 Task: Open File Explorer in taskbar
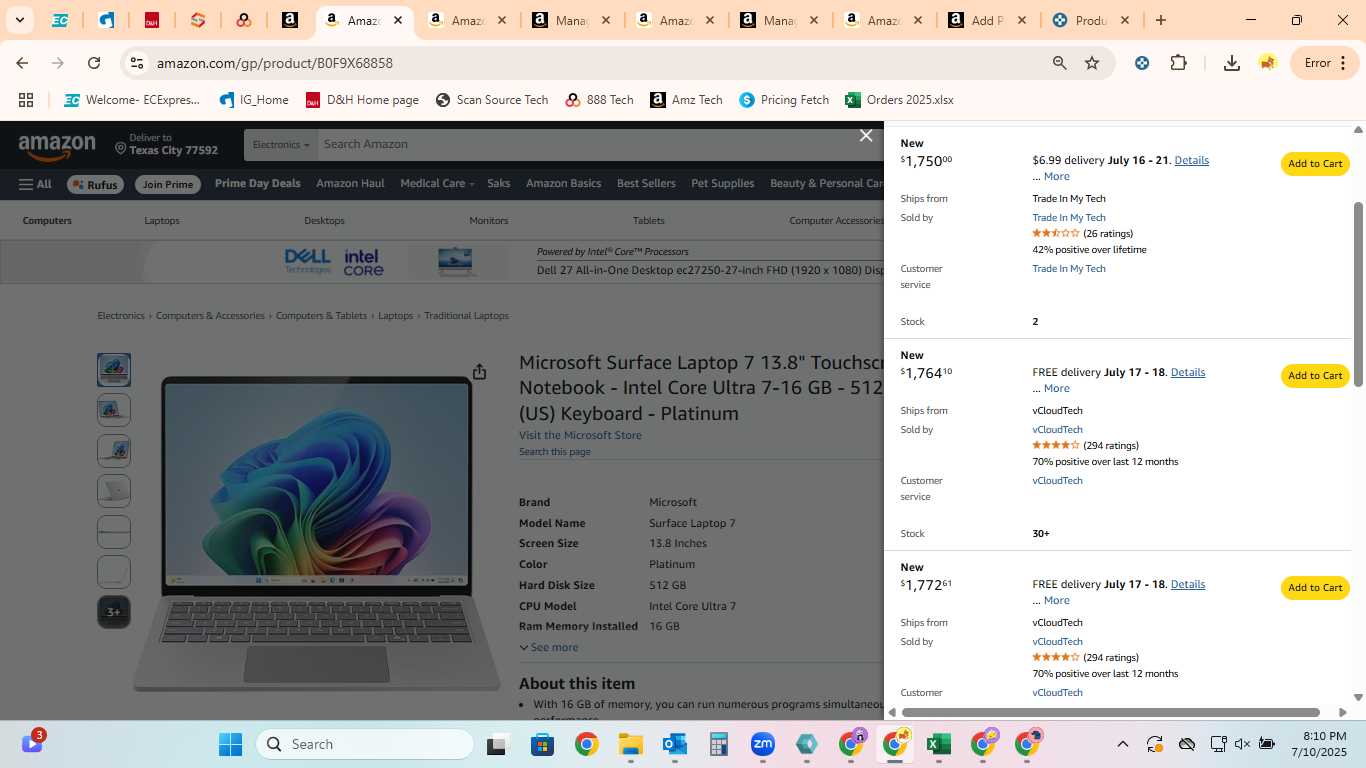(630, 744)
